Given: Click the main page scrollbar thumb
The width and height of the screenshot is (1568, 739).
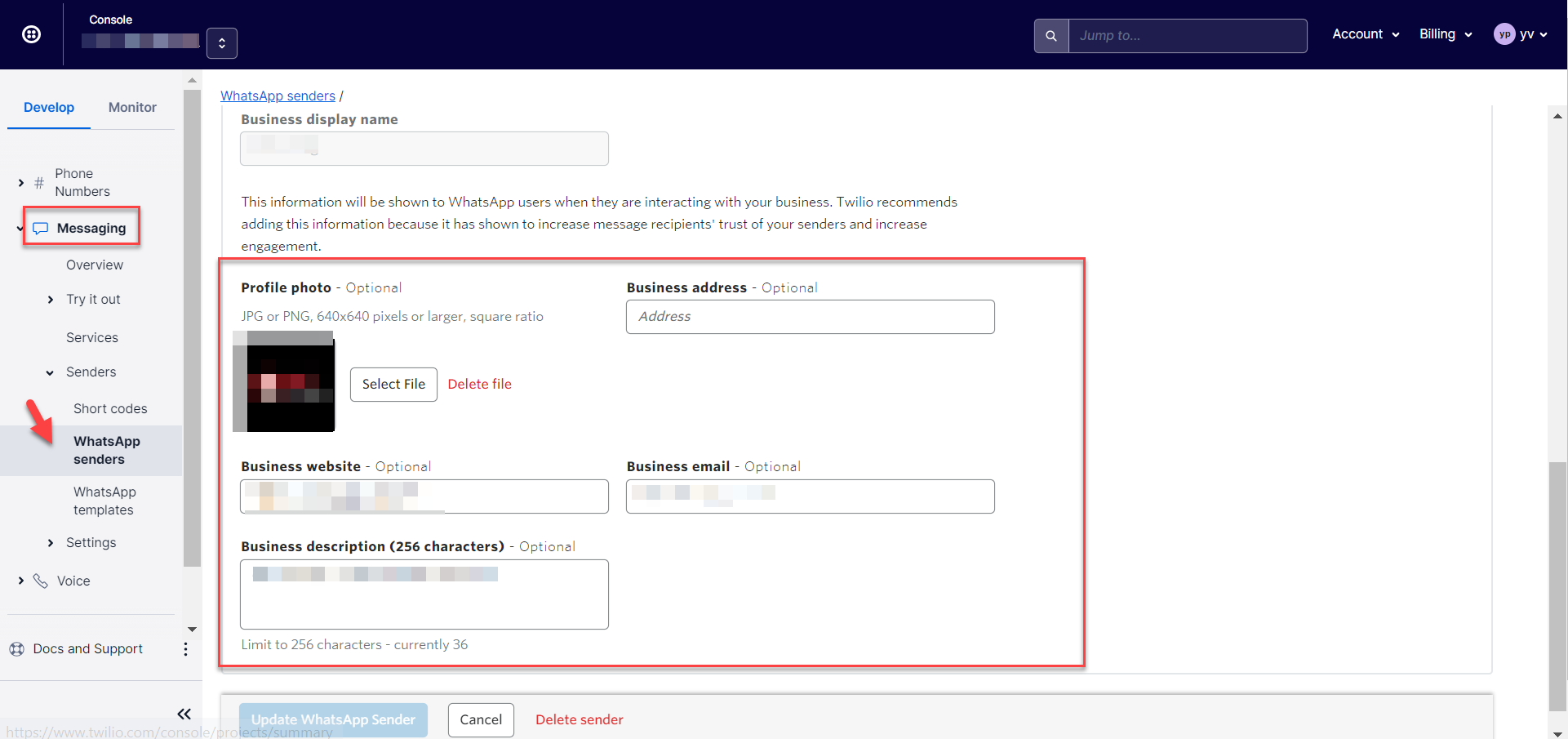Looking at the screenshot, I should [1558, 585].
